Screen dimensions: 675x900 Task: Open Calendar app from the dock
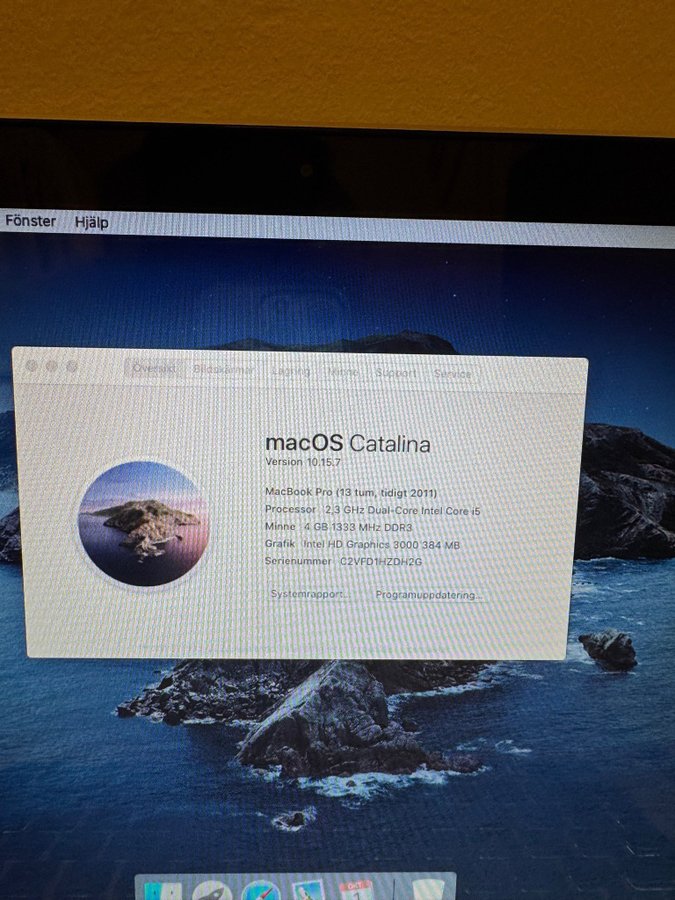pos(356,891)
